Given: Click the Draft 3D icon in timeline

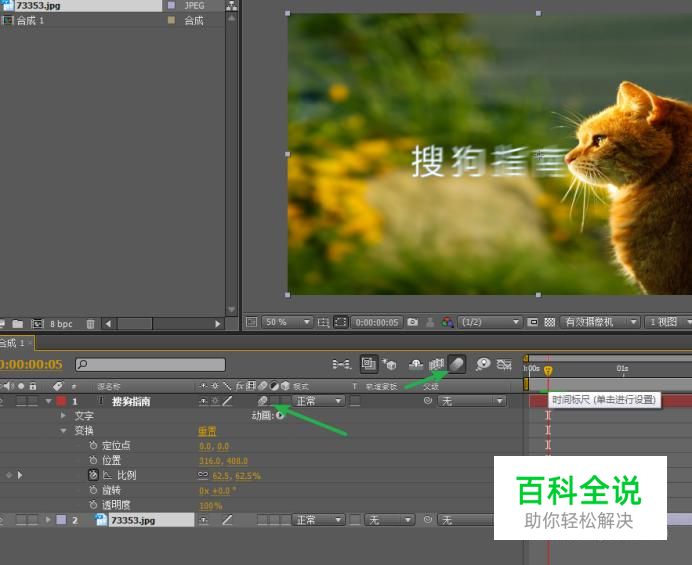Looking at the screenshot, I should 389,365.
